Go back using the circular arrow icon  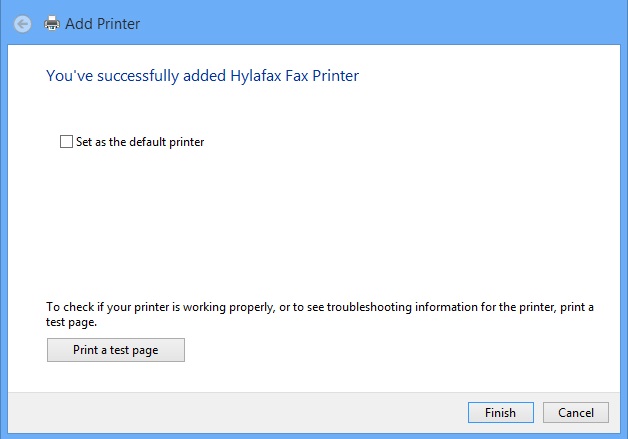point(23,24)
